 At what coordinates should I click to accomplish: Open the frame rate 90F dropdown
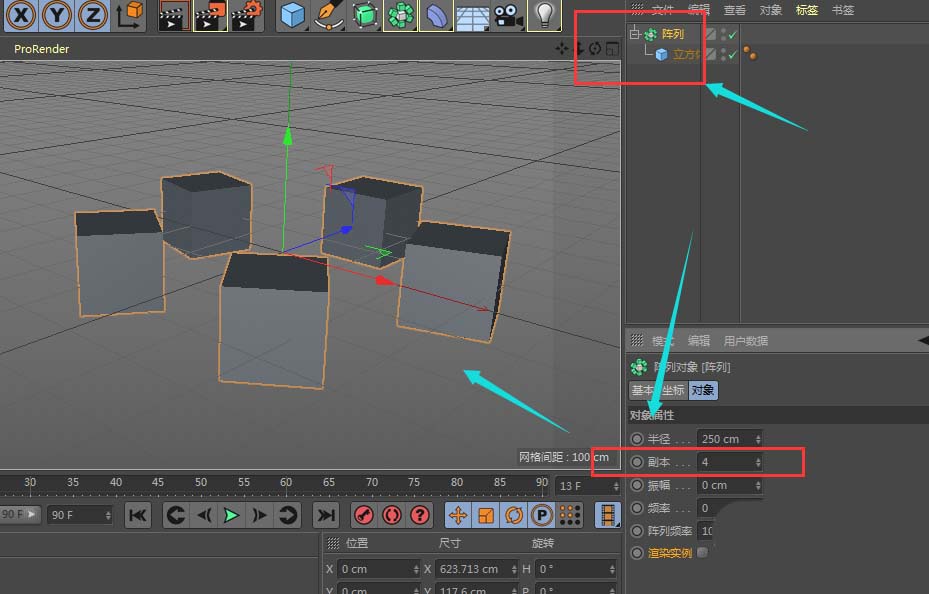[x=107, y=515]
